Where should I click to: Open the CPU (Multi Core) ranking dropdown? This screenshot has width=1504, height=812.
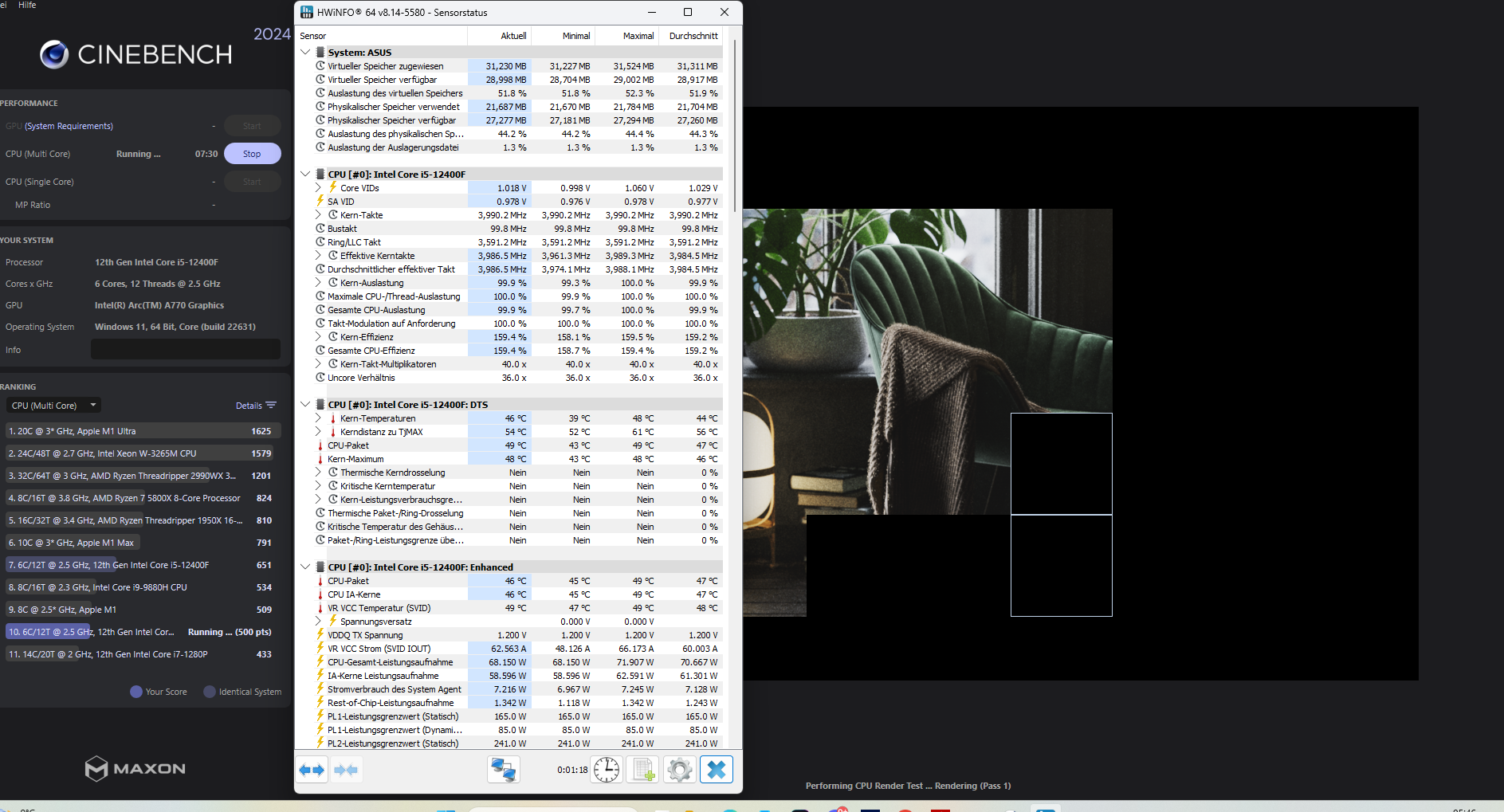tap(54, 406)
